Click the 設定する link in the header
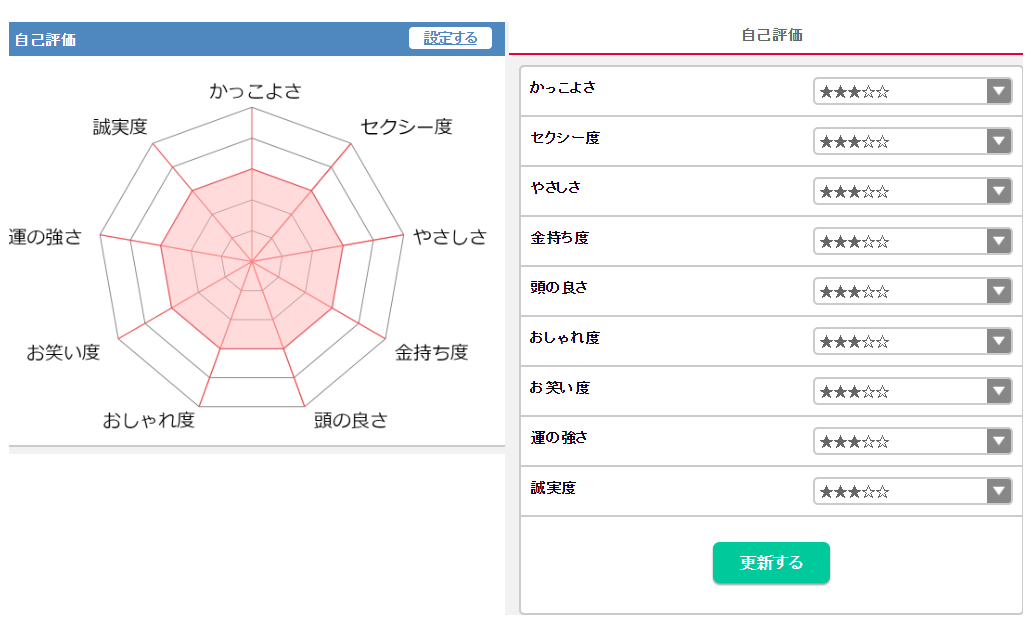The width and height of the screenshot is (1031, 631). tap(450, 38)
